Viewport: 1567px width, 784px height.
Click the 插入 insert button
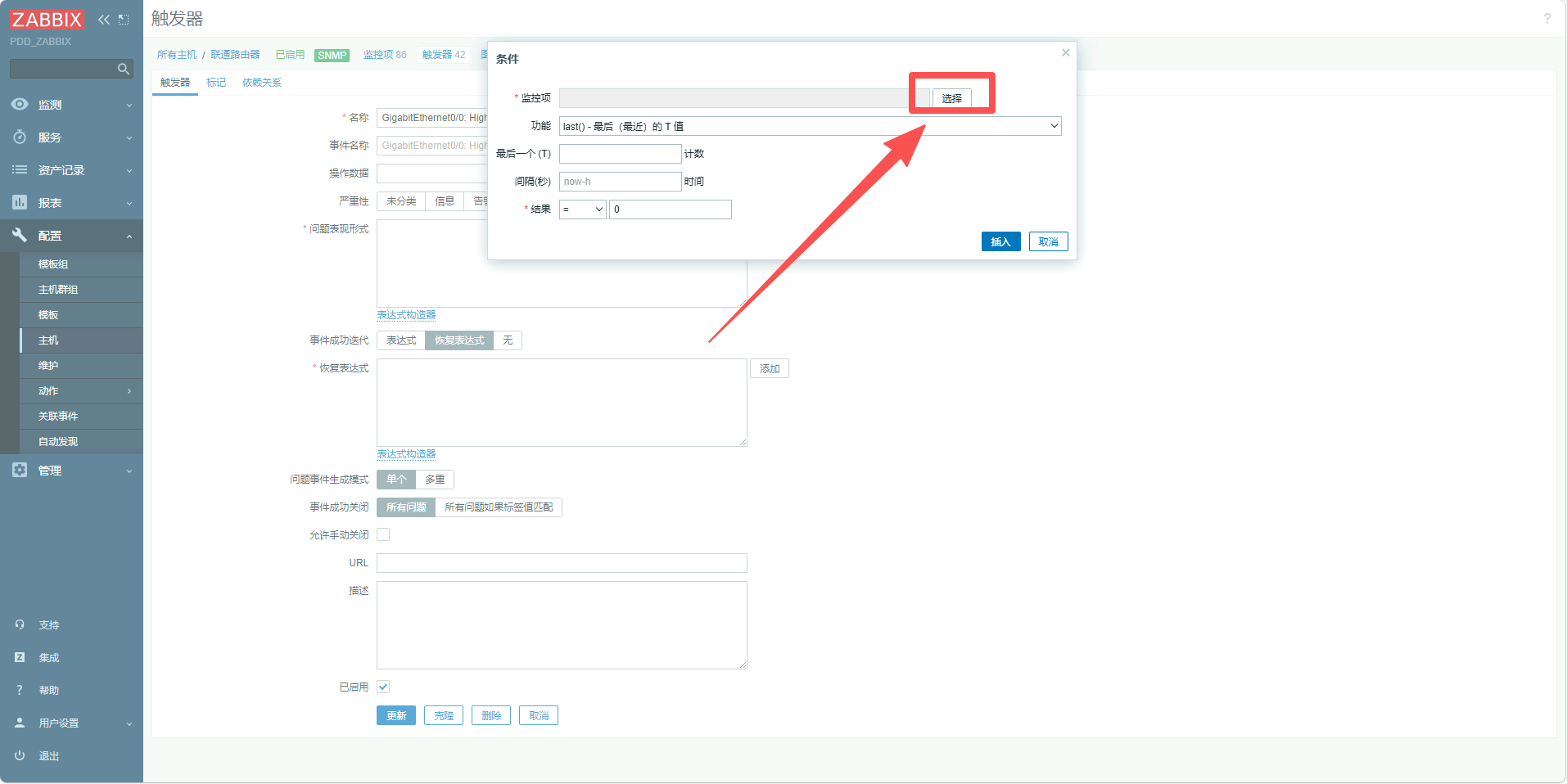tap(1000, 242)
